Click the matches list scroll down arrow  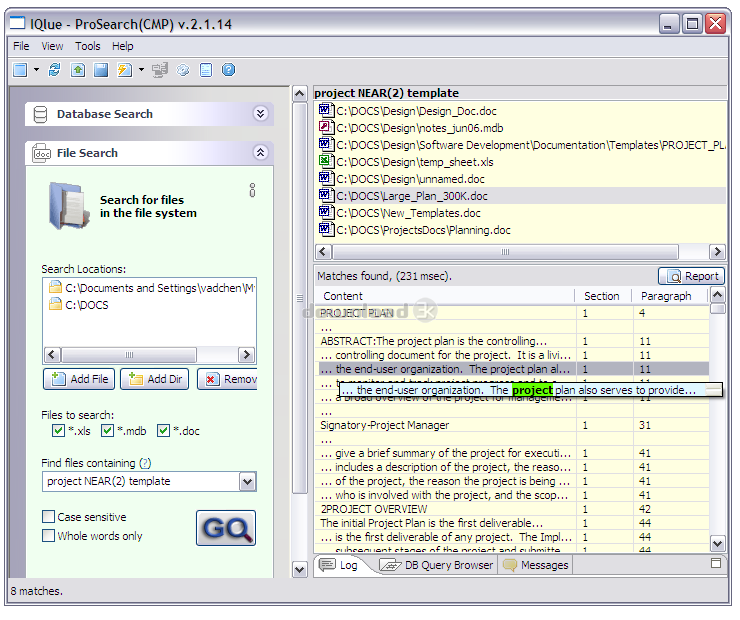(718, 544)
